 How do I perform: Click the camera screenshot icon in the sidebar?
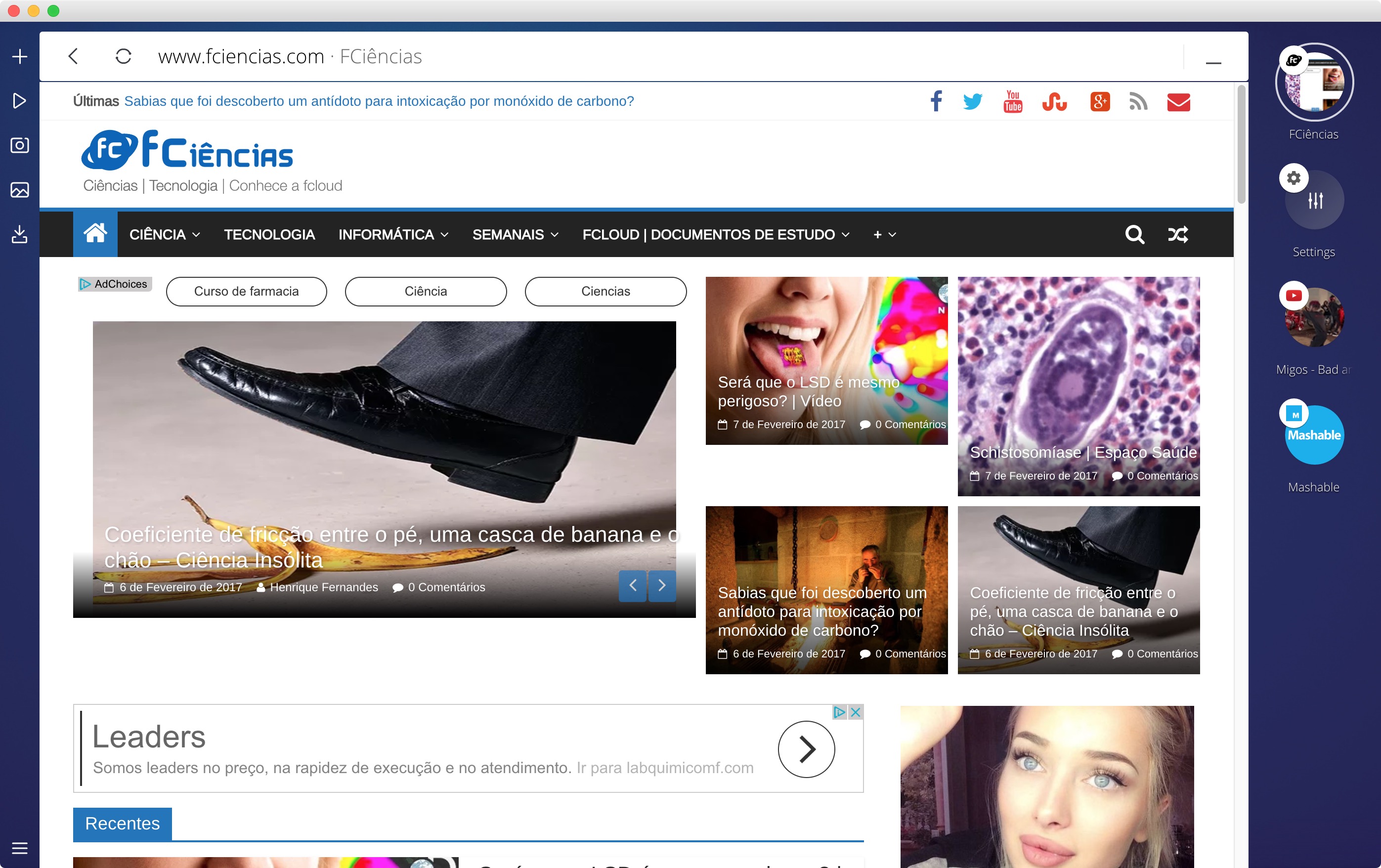pos(19,145)
